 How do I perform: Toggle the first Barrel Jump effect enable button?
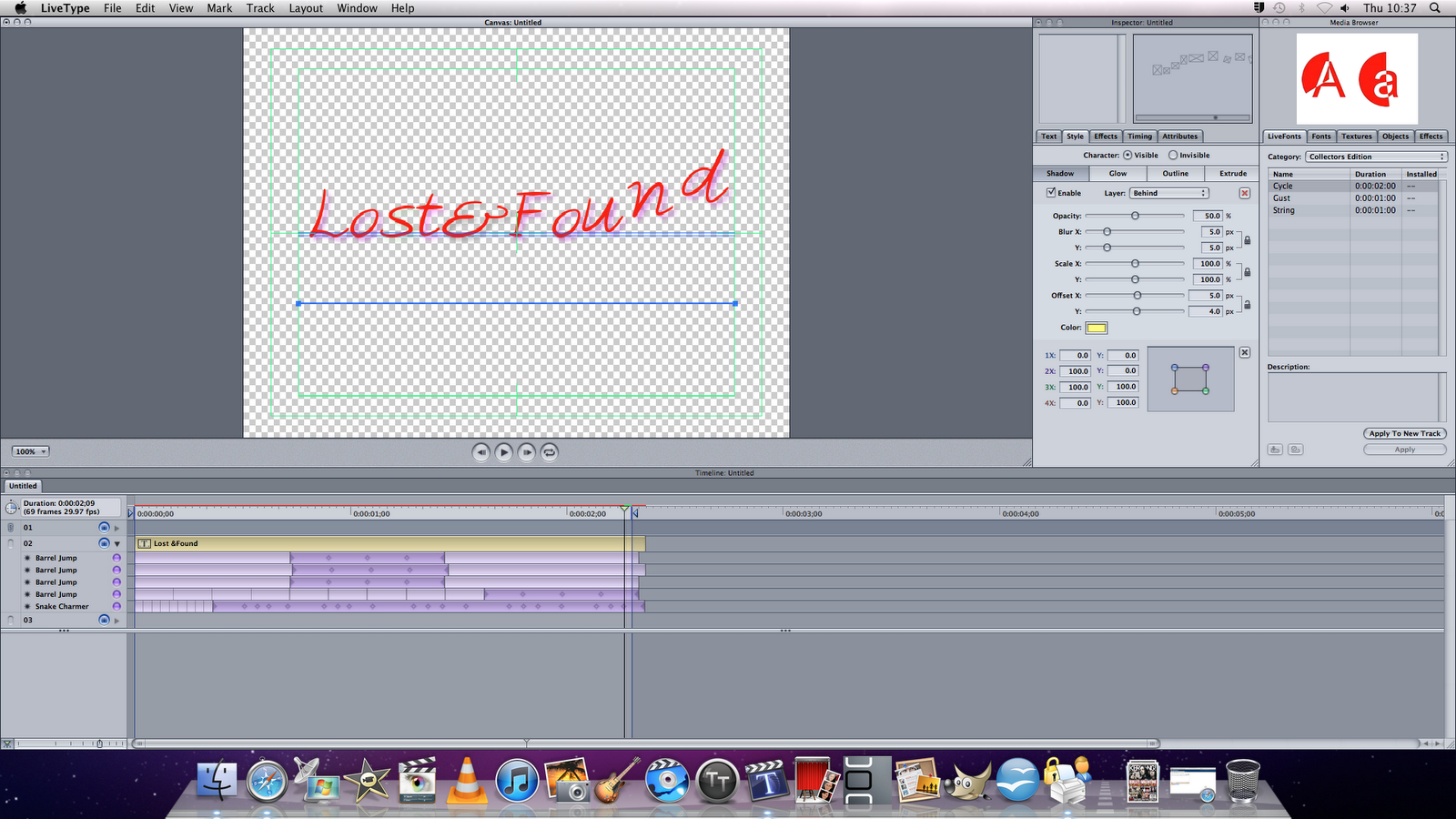(116, 558)
